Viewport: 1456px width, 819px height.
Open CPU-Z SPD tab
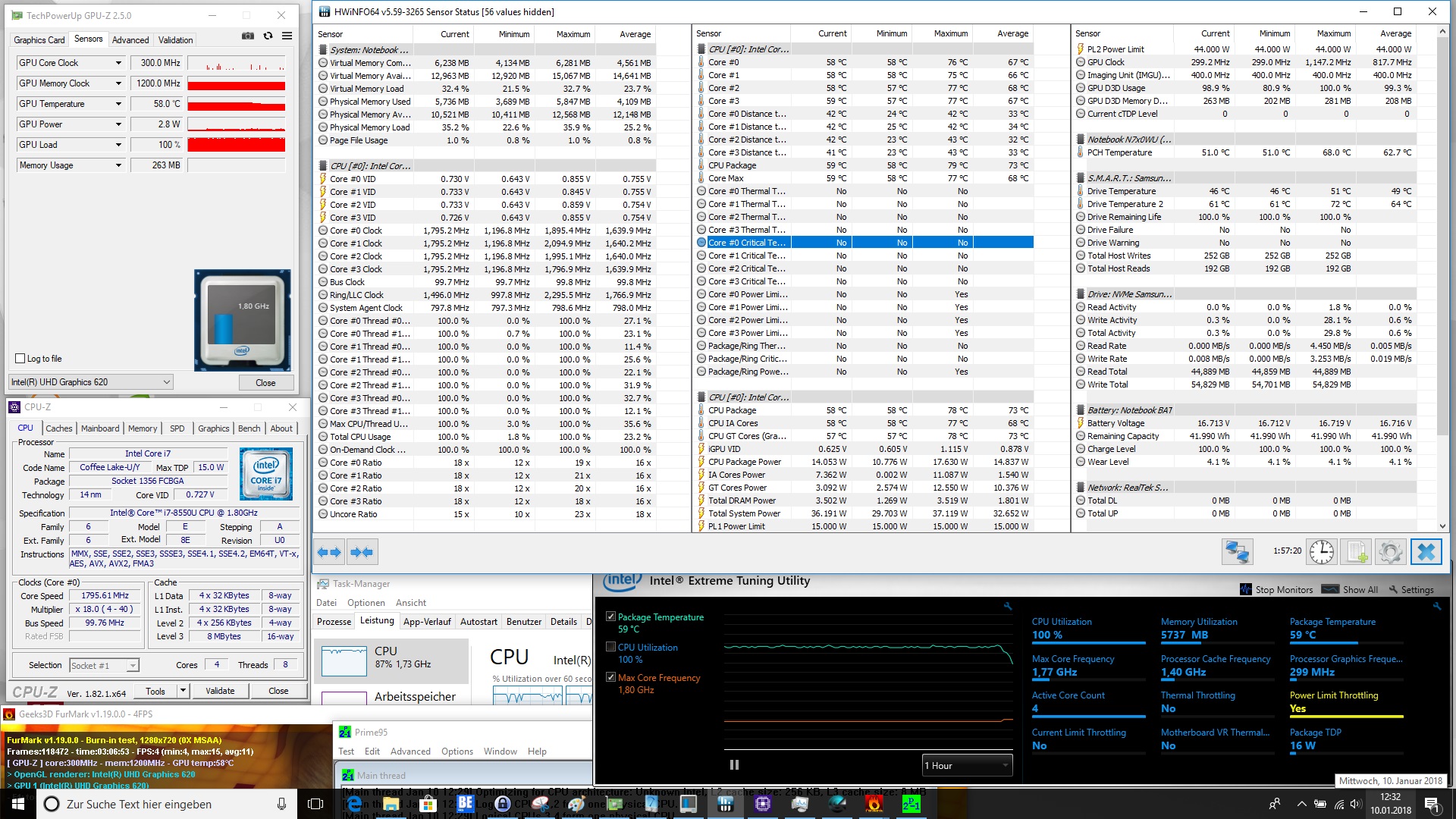pos(177,428)
